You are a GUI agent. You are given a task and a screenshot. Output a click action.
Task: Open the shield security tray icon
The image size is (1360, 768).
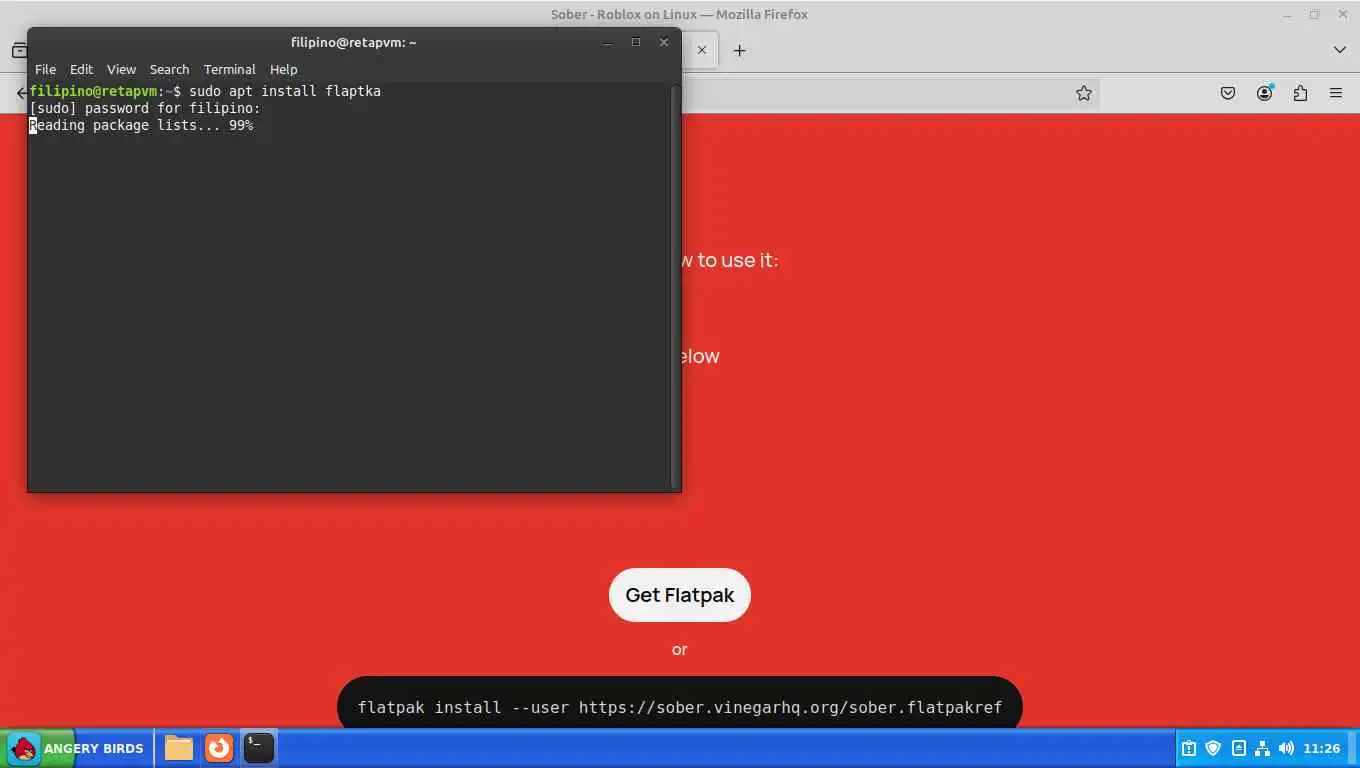pyautogui.click(x=1213, y=748)
